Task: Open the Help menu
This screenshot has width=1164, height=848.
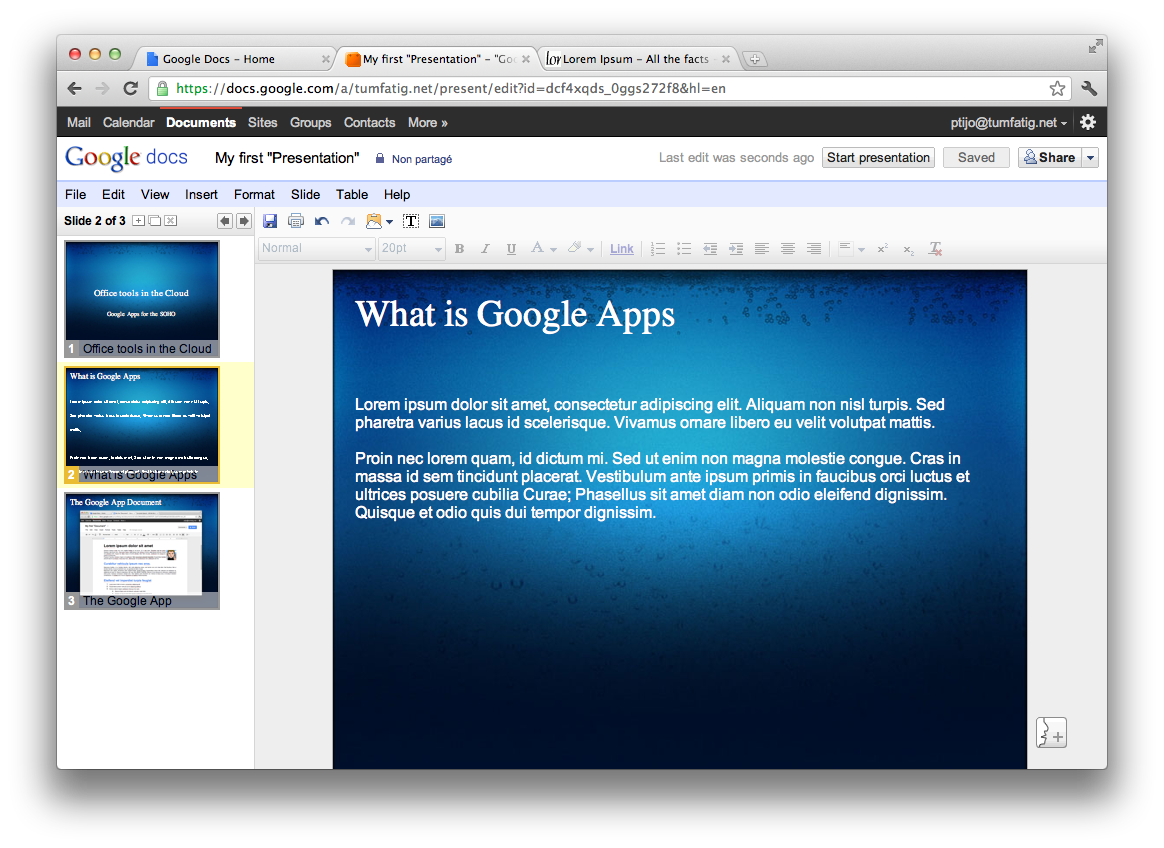Action: [397, 195]
